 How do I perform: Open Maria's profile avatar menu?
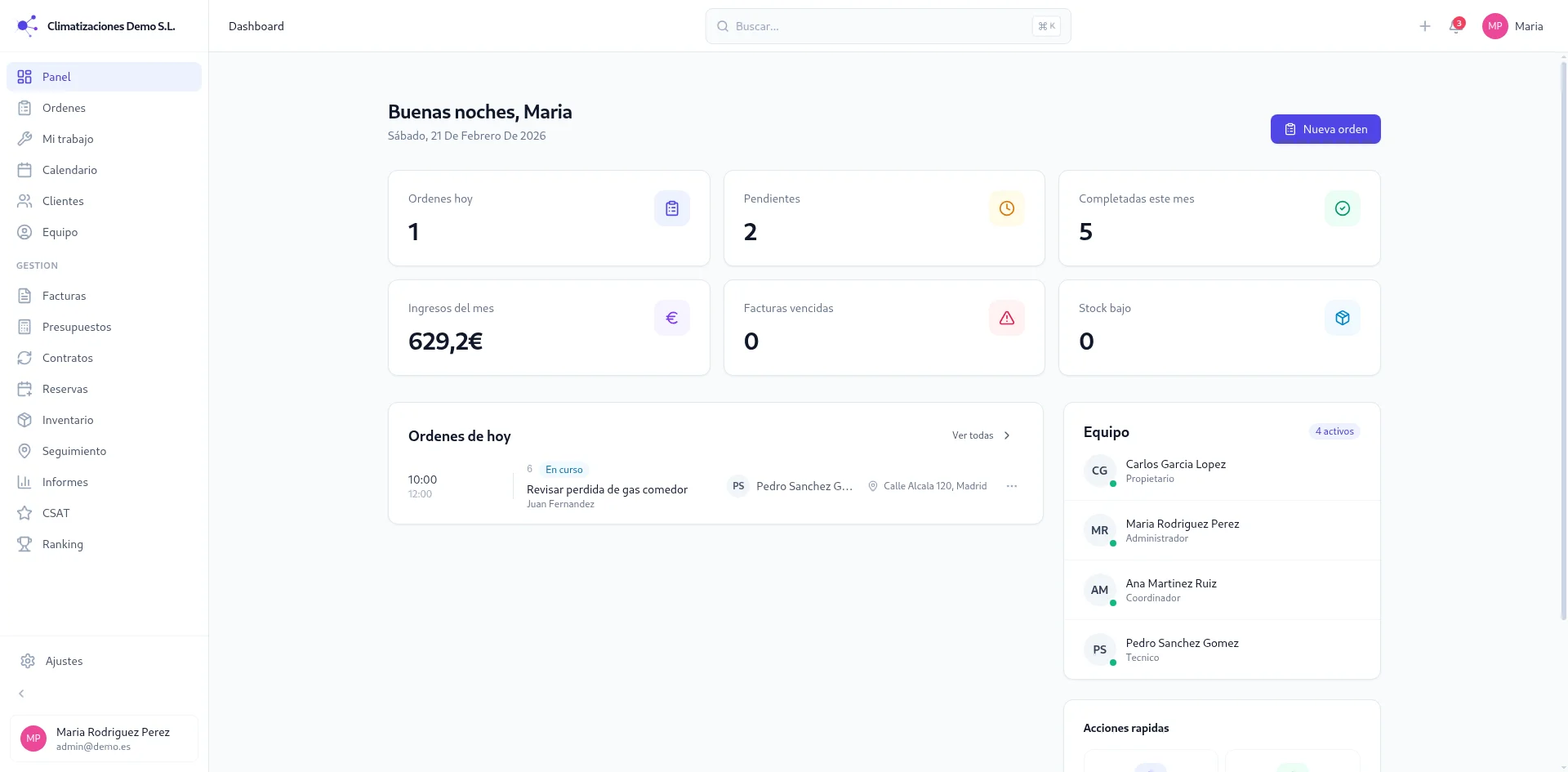pyautogui.click(x=1494, y=25)
